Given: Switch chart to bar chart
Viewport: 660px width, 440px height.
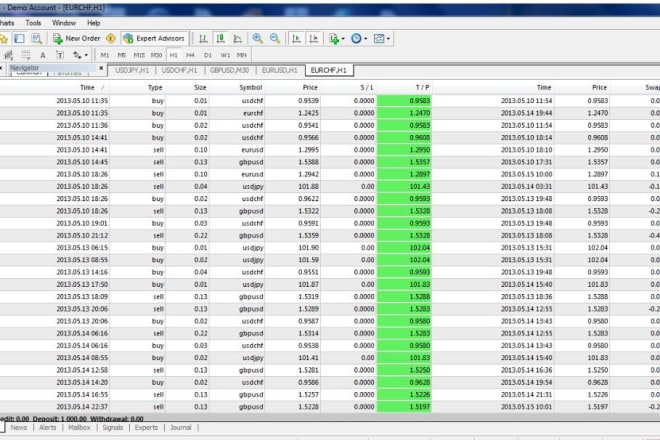Looking at the screenshot, I should pos(203,39).
